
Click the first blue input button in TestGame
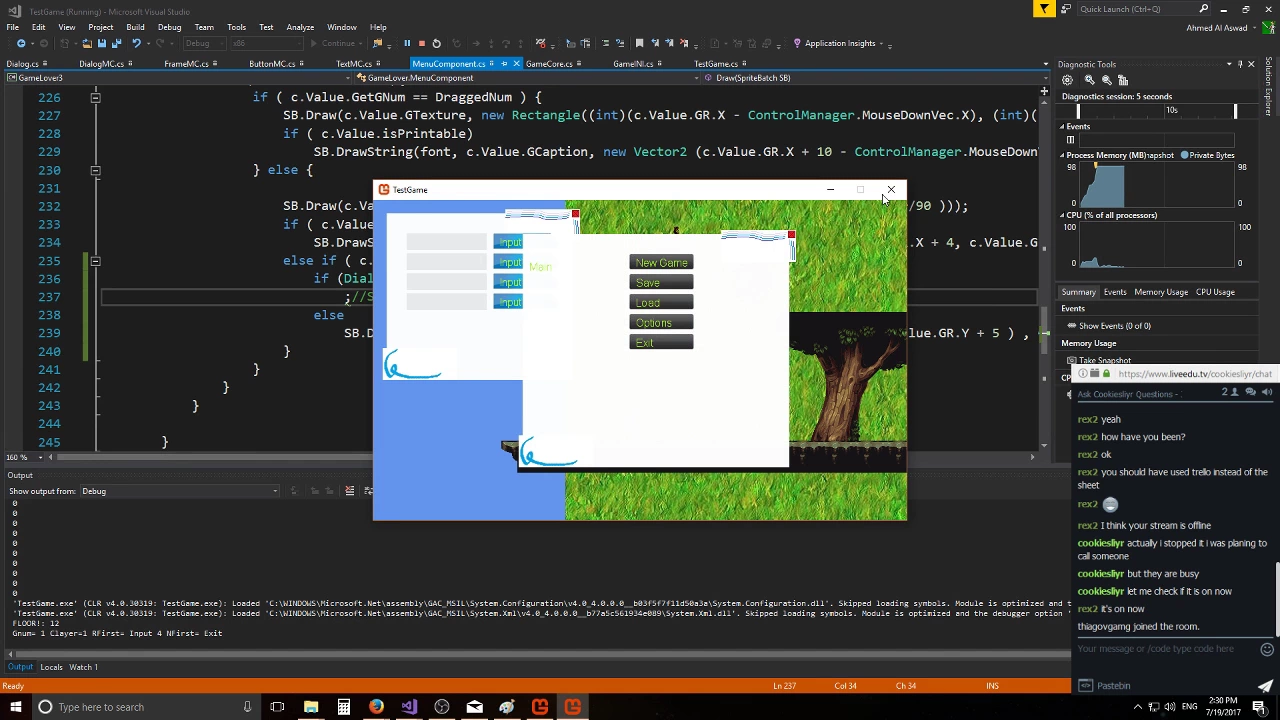click(x=509, y=242)
